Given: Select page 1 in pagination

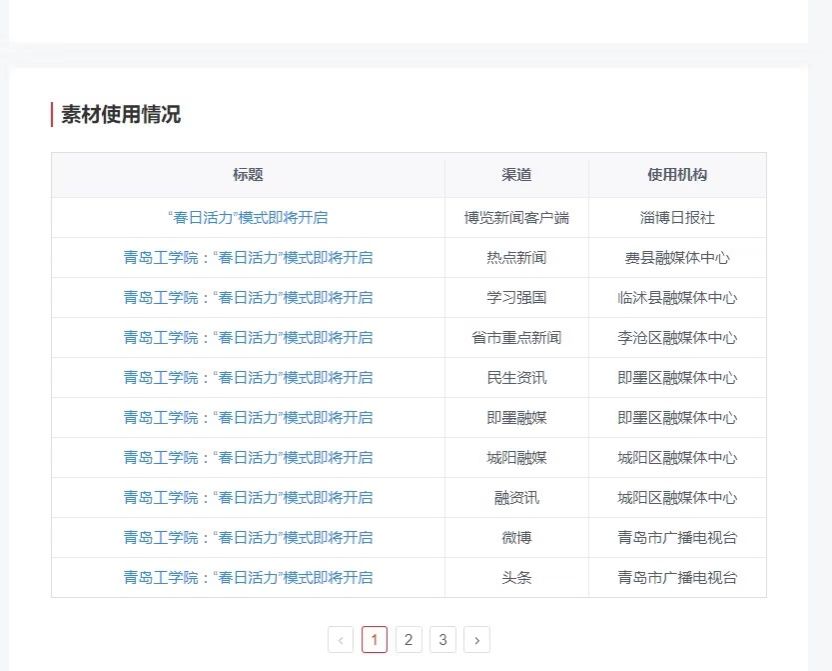Looking at the screenshot, I should click(x=375, y=640).
